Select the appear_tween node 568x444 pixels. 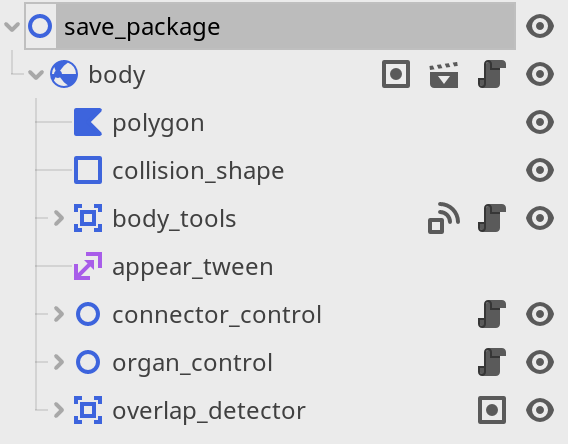[193, 267]
